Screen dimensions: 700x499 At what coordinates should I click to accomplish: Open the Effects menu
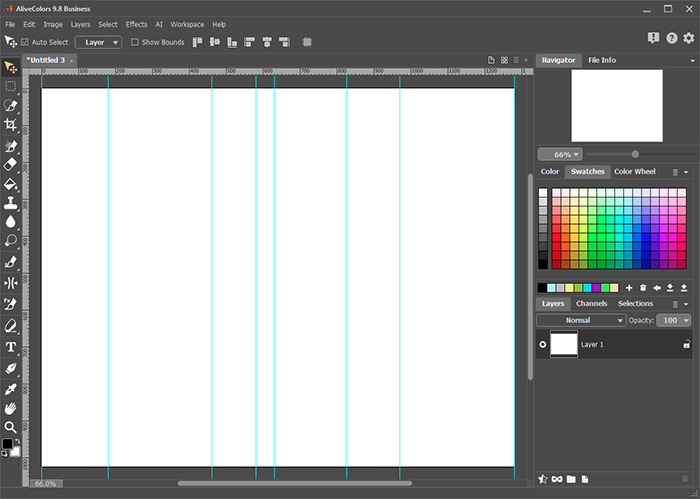(136, 25)
